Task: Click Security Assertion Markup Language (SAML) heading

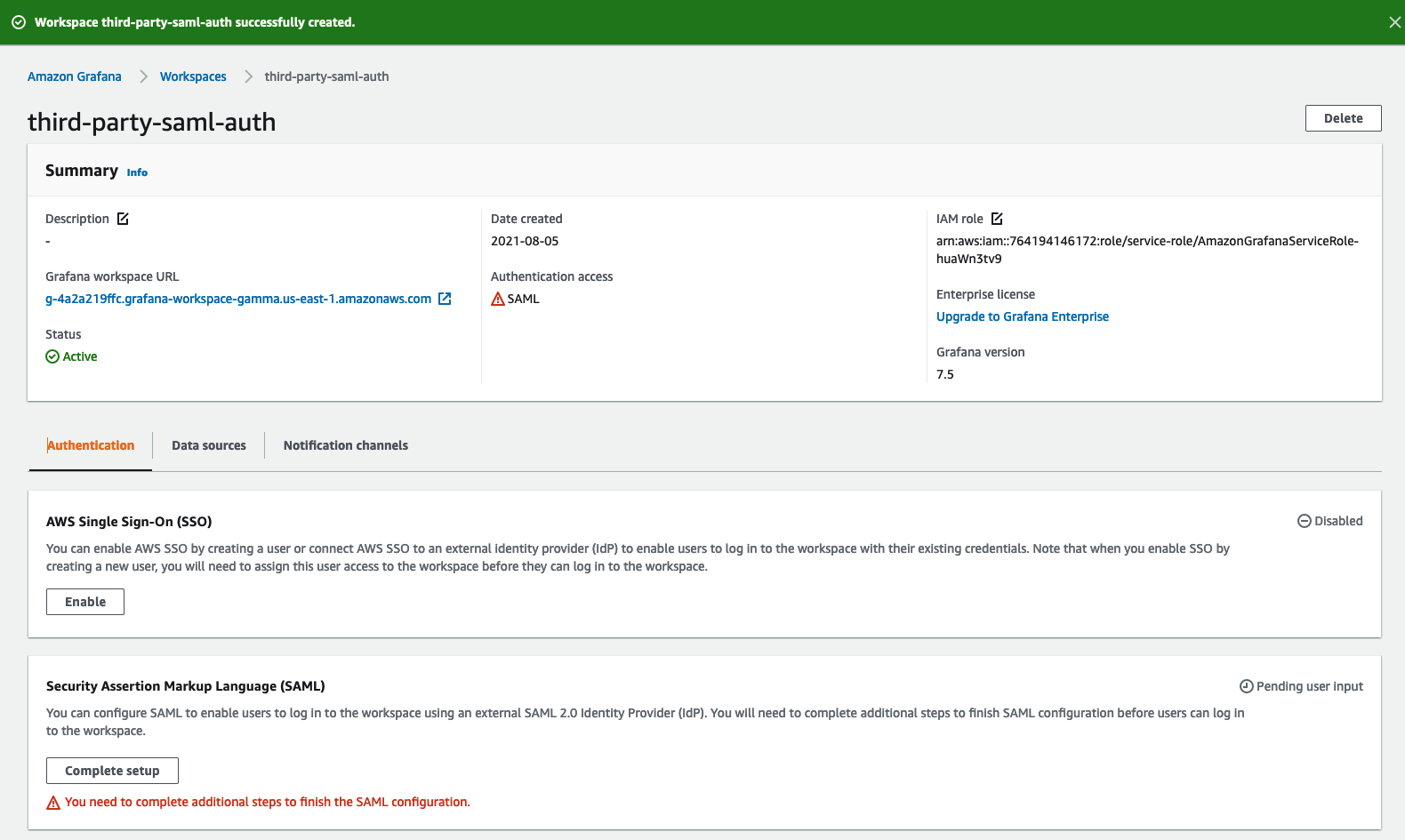Action: tap(186, 686)
